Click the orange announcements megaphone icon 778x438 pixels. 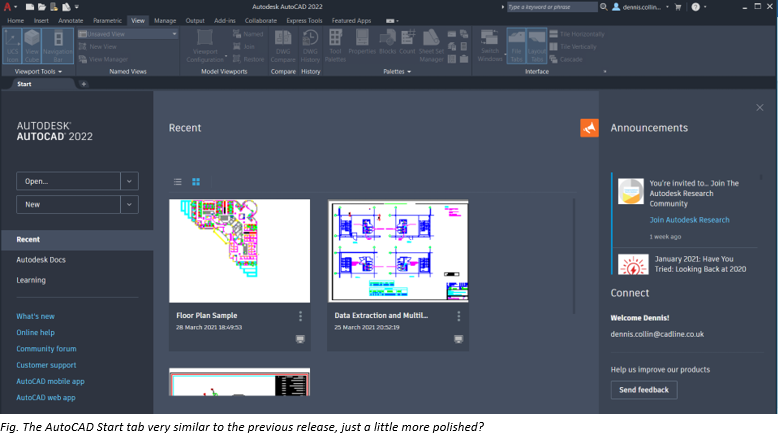(x=589, y=128)
